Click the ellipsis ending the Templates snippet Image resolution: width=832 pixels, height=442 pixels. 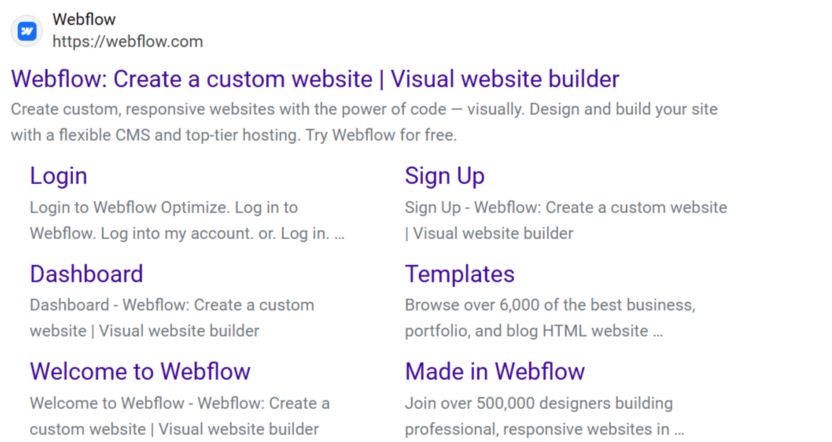point(657,331)
